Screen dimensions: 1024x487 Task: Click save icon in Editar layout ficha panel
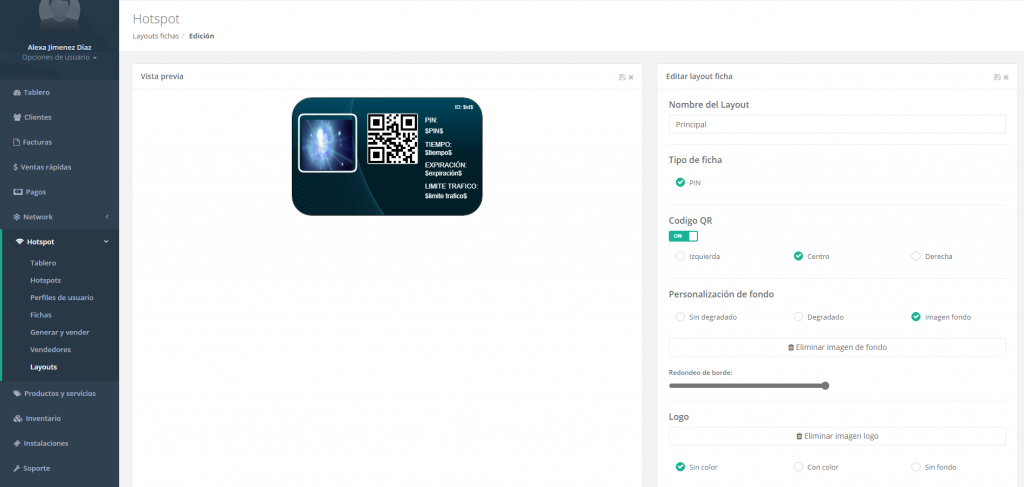[x=997, y=77]
